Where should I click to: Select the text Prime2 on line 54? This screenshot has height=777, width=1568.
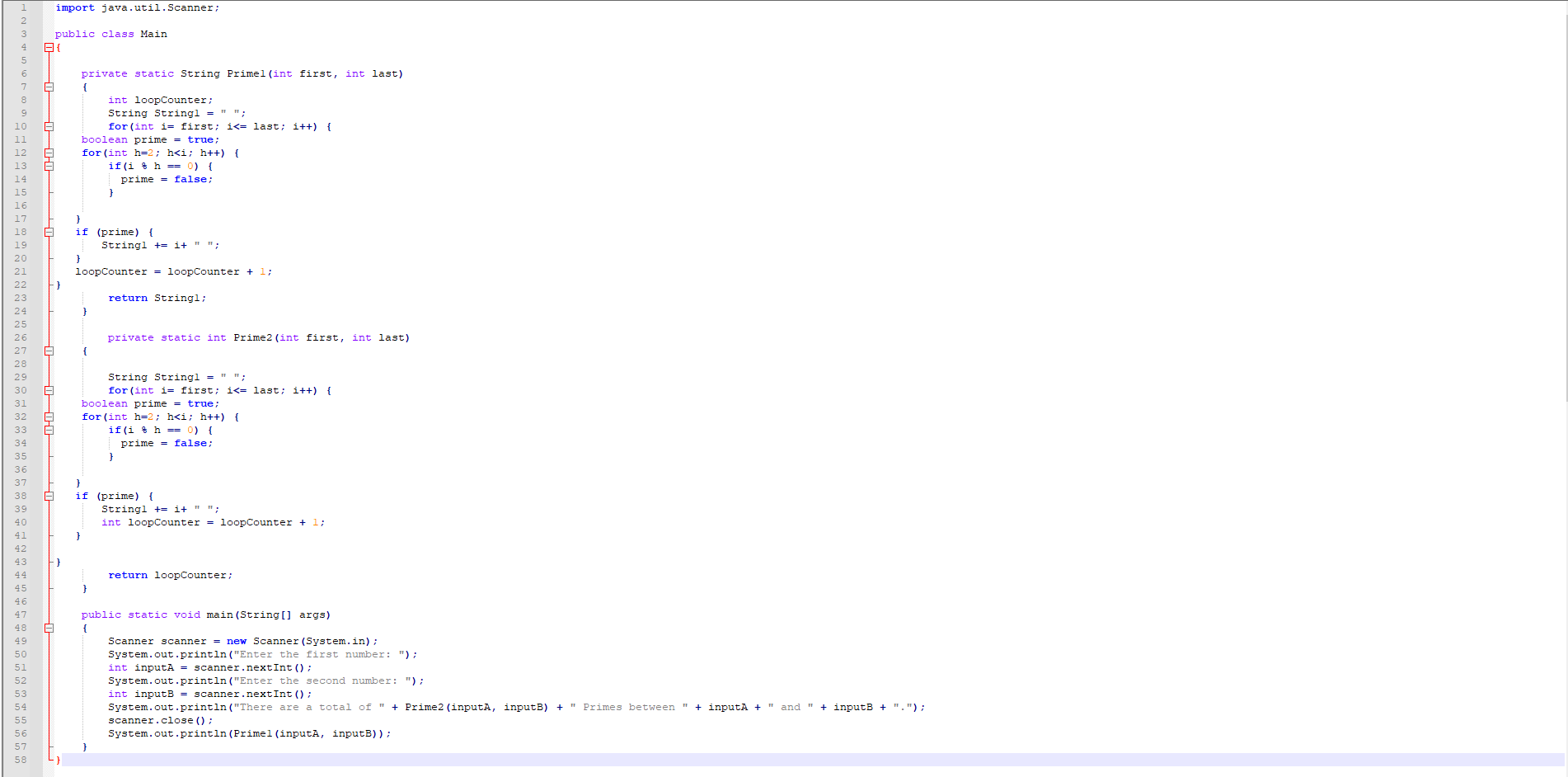423,707
